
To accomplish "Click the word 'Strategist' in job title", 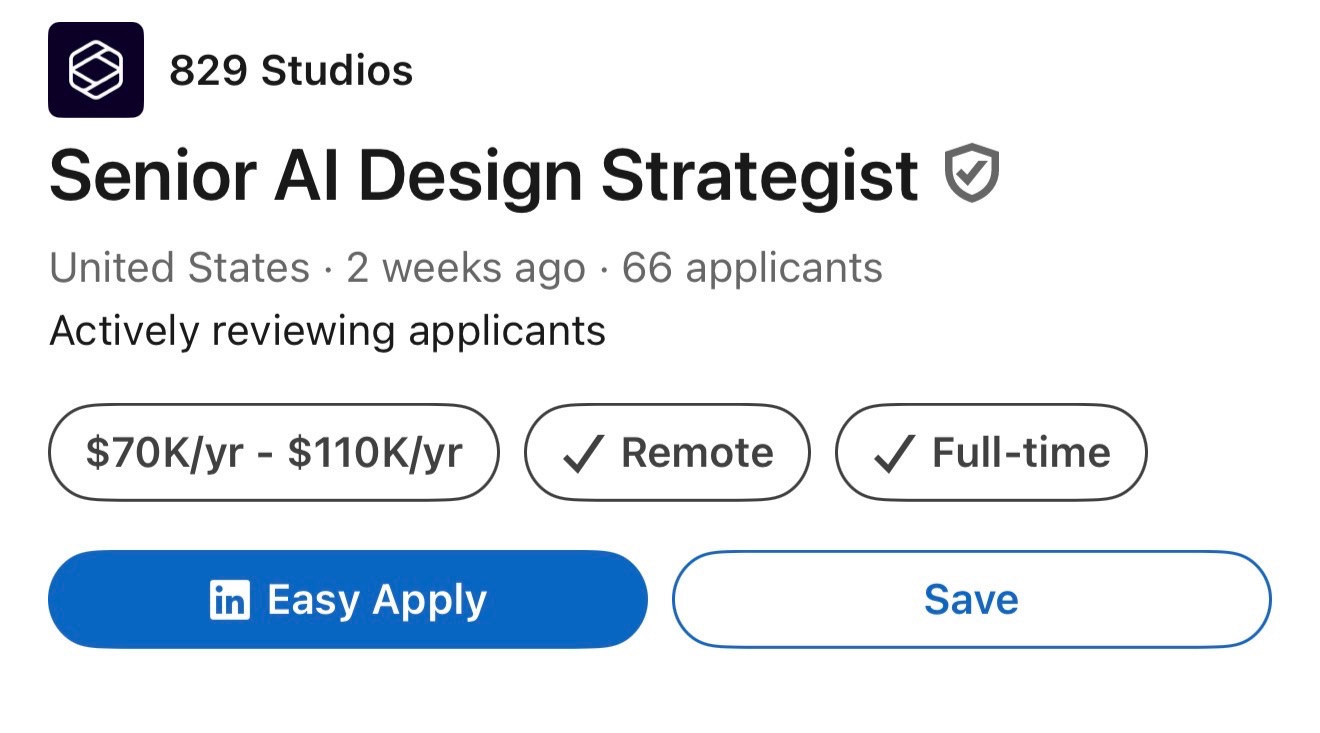I will 759,176.
